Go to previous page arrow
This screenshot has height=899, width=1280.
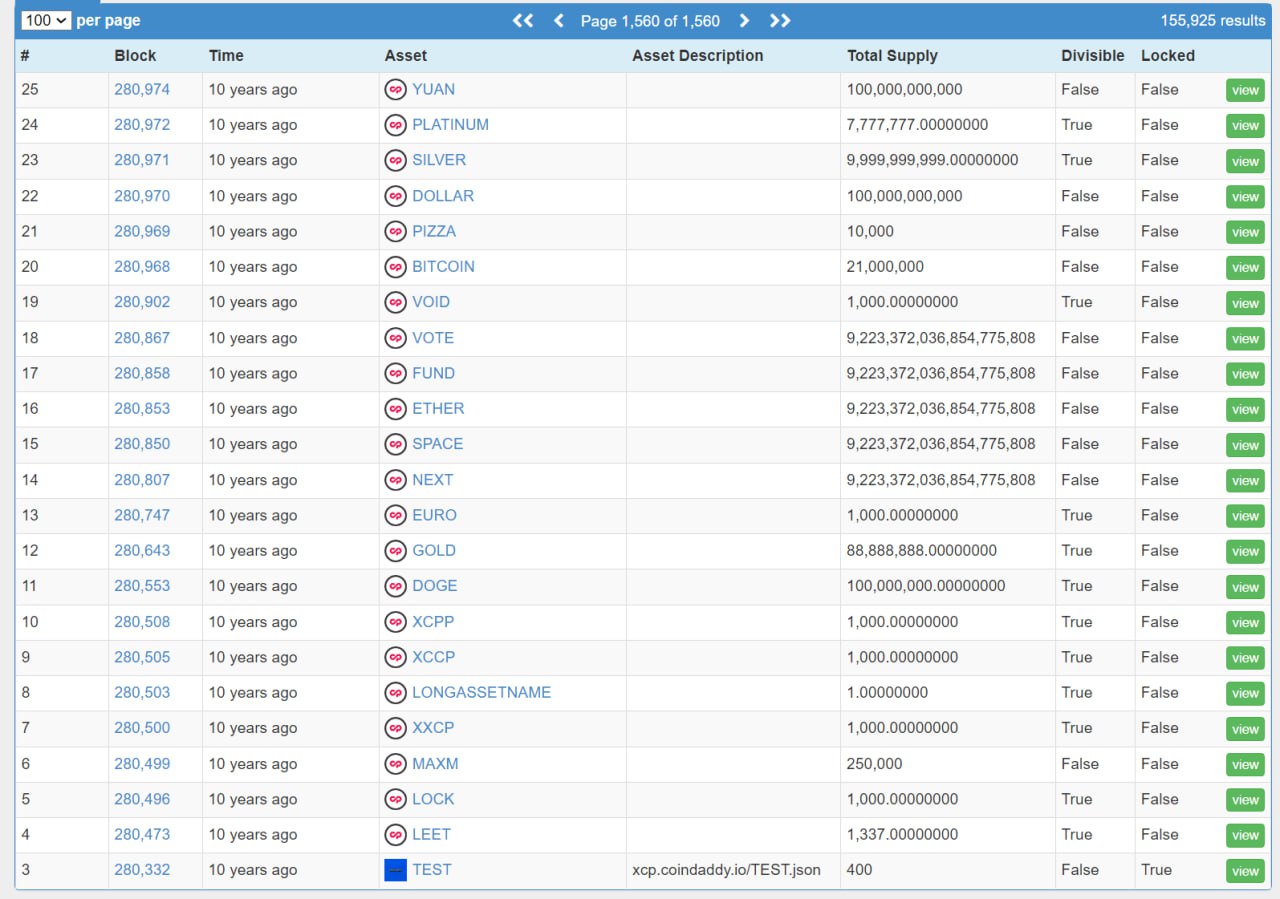coord(558,20)
